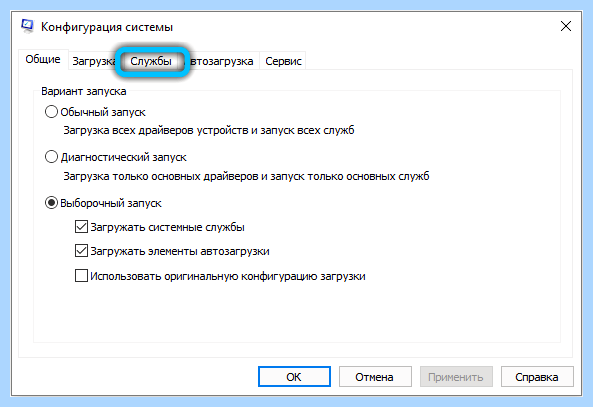Close the Конфигурация системы dialog
The image size is (593, 407).
(566, 26)
